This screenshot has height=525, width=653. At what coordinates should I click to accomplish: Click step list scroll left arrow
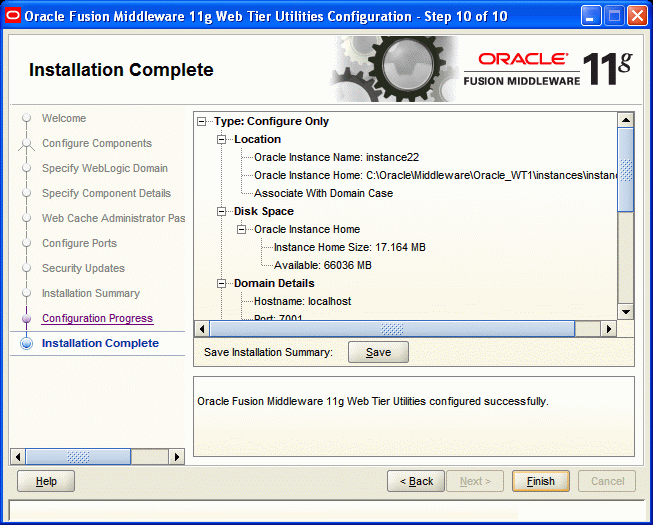(17, 457)
